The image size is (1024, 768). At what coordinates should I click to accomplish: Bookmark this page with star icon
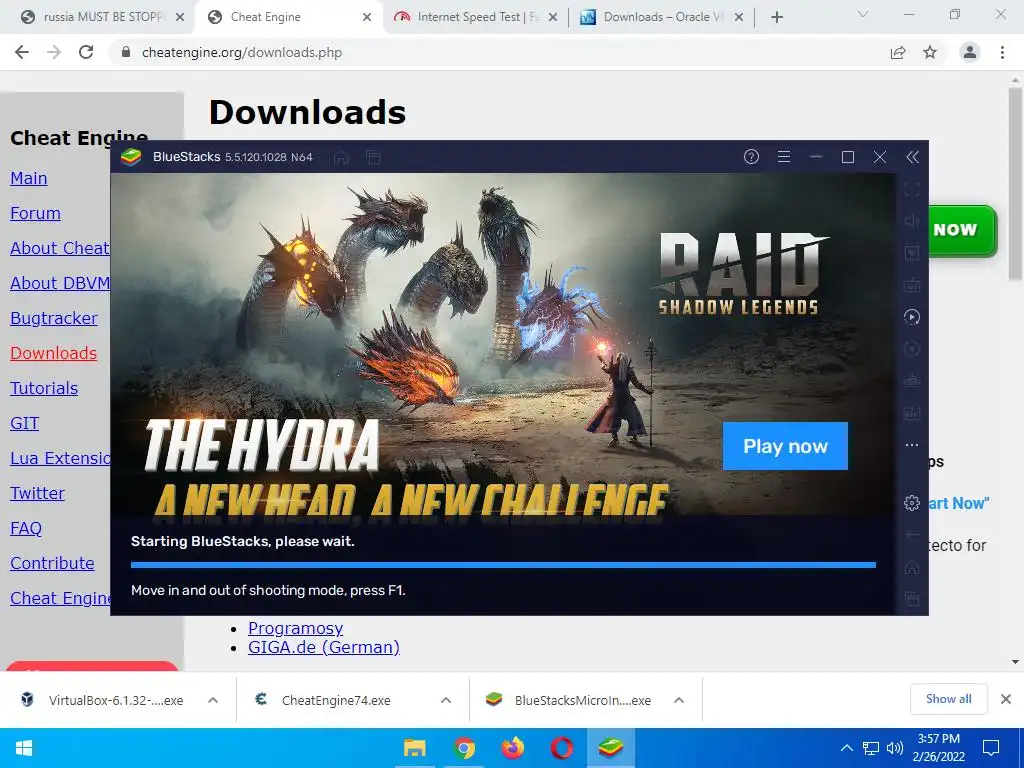(x=930, y=52)
